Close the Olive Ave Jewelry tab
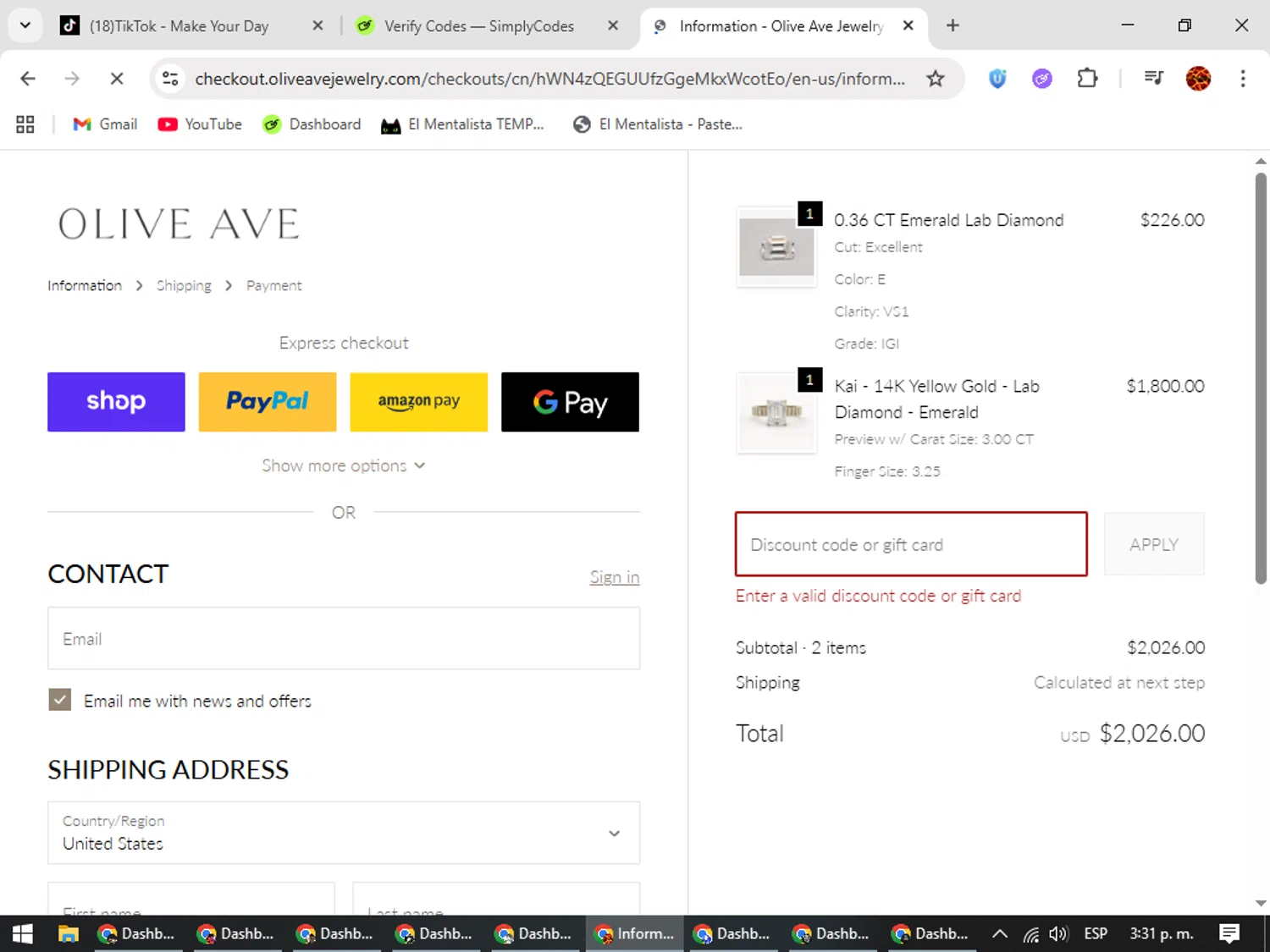 point(908,26)
